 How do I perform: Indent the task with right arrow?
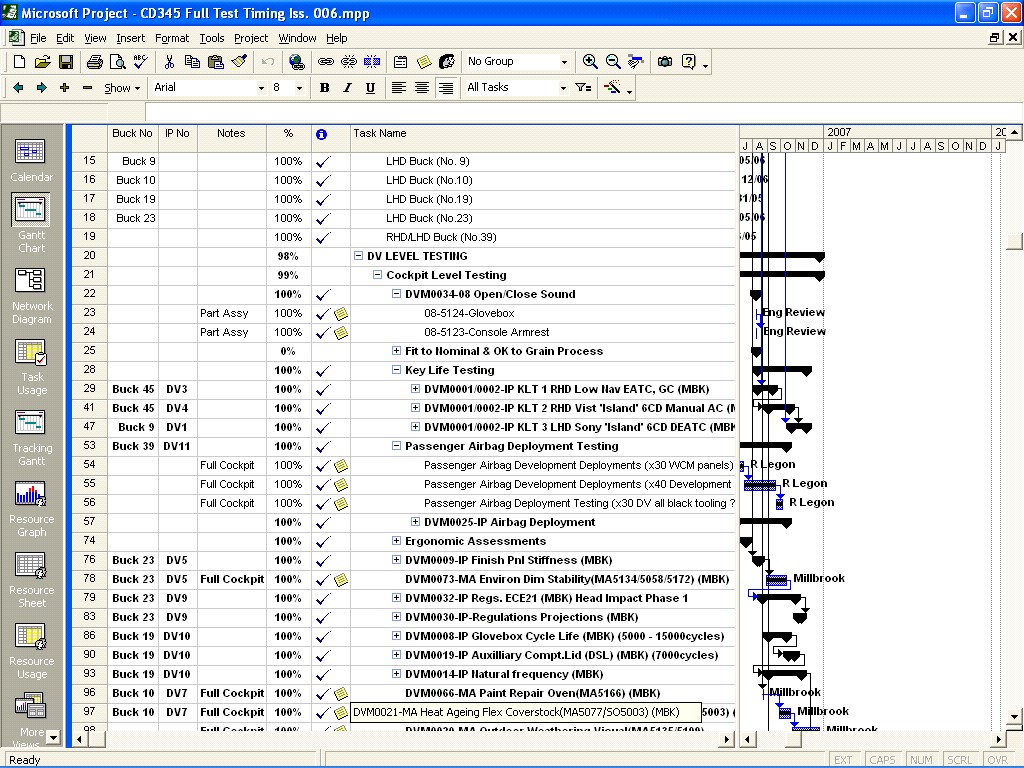42,88
